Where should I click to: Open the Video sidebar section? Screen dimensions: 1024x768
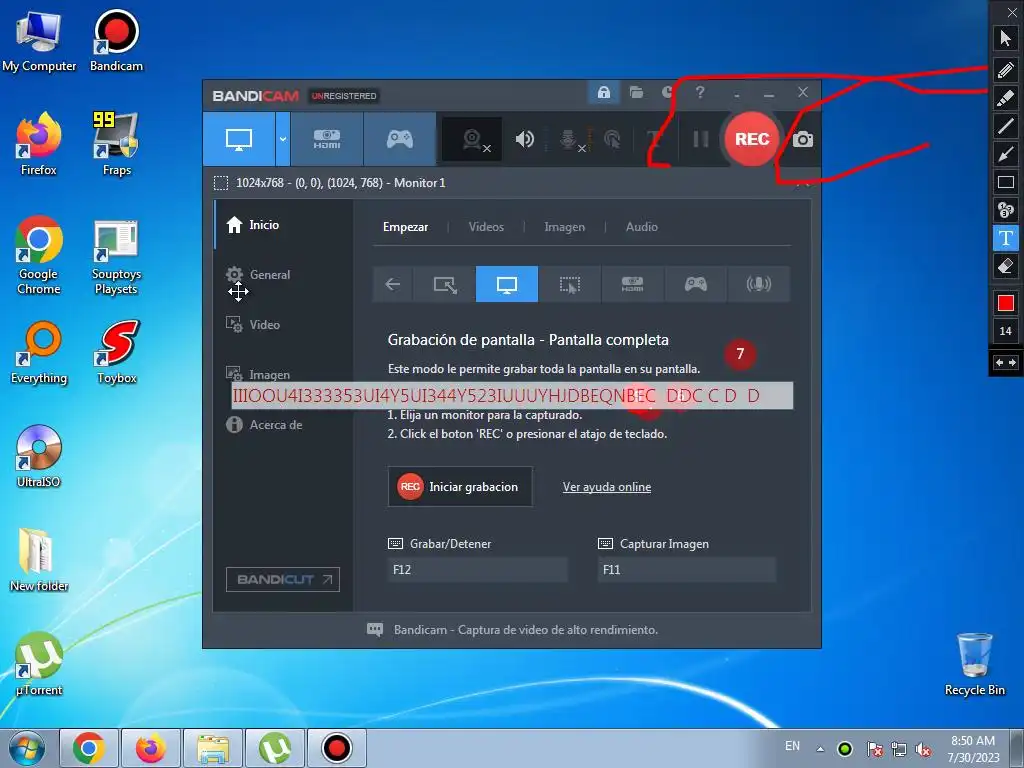point(253,325)
